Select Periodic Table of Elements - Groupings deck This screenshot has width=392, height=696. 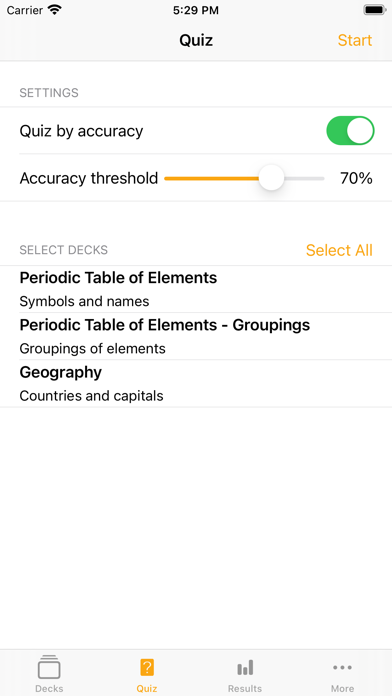(x=196, y=336)
